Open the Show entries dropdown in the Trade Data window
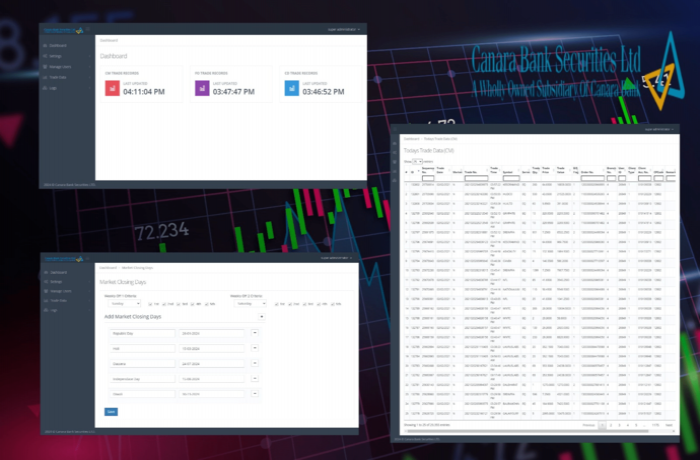 417,162
